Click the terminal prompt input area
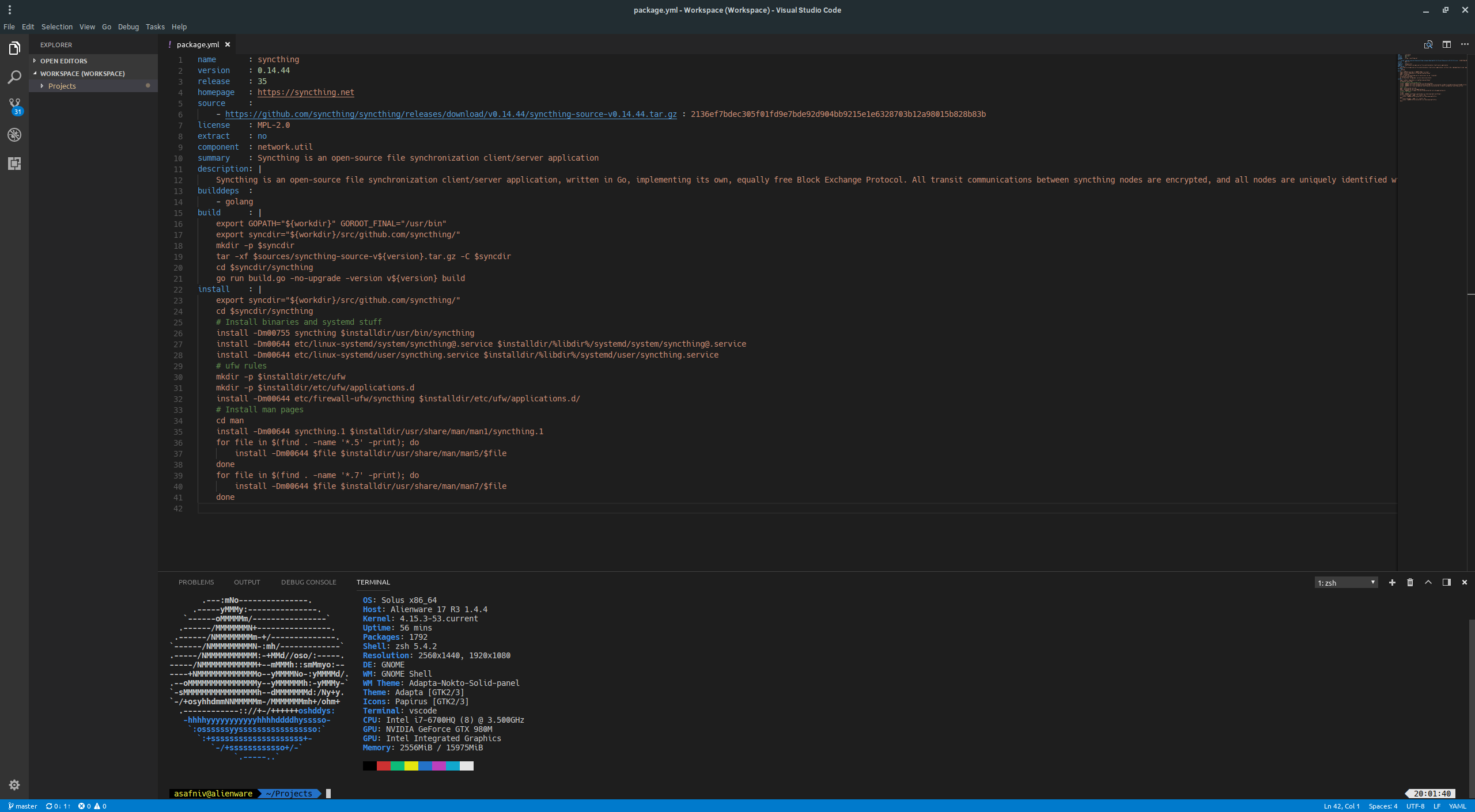The height and width of the screenshot is (812, 1475). click(x=328, y=794)
